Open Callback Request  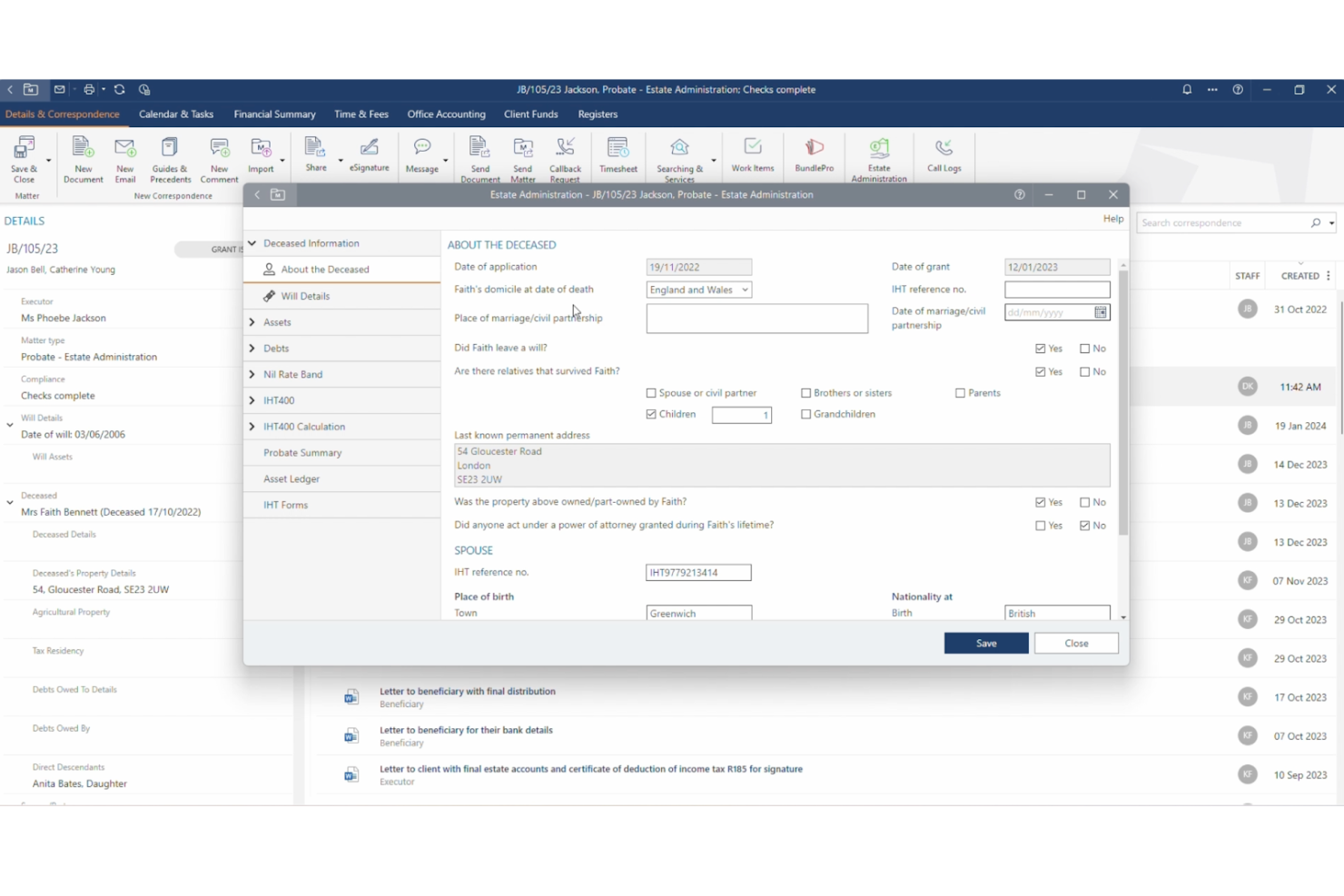[x=565, y=159]
